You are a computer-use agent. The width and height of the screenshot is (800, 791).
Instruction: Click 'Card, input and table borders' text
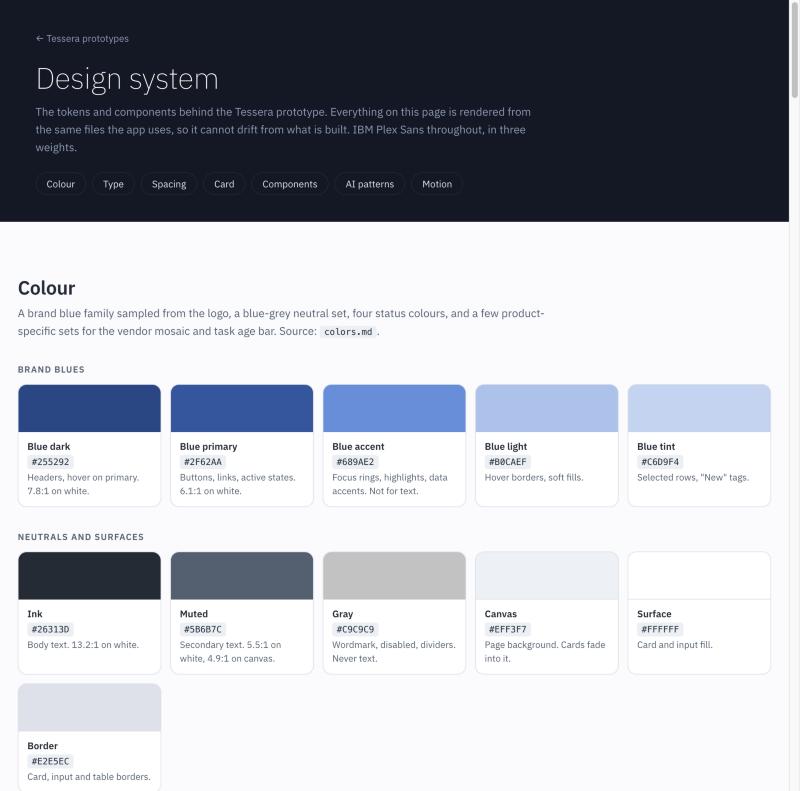89,777
